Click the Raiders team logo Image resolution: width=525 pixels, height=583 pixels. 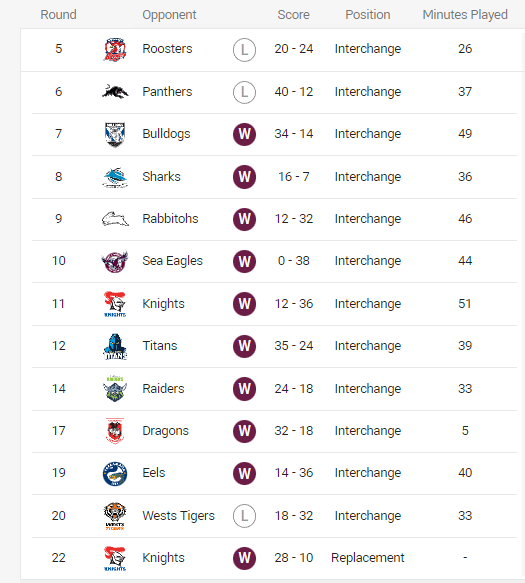(115, 389)
